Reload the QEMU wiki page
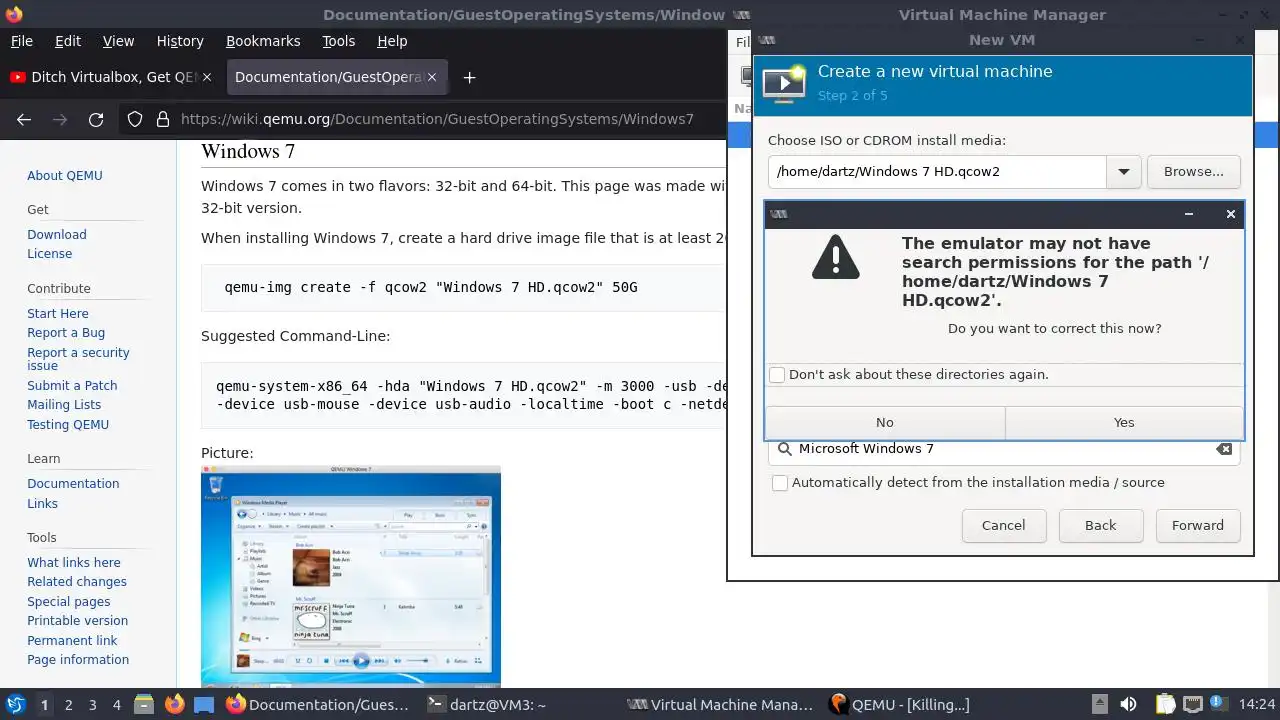The width and height of the screenshot is (1280, 720). [96, 119]
